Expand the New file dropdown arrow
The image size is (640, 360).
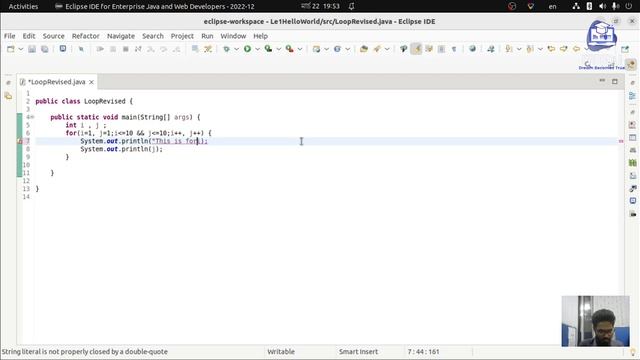(20, 49)
